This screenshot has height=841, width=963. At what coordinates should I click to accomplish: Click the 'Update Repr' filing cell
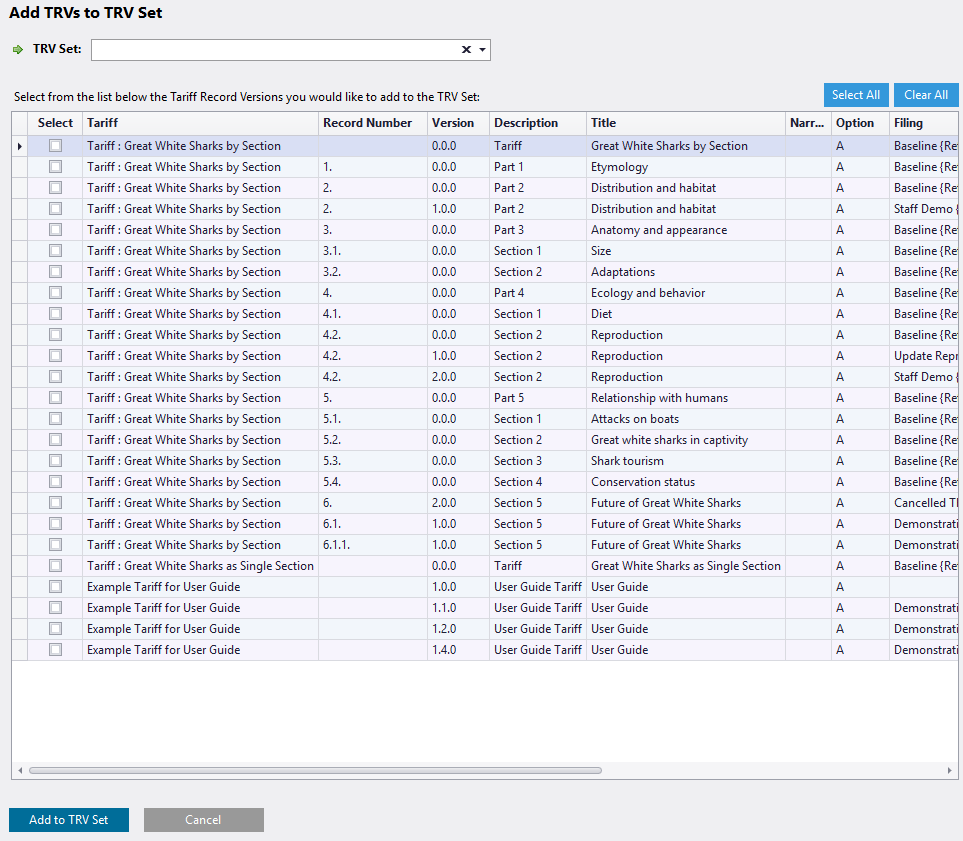[x=926, y=356]
